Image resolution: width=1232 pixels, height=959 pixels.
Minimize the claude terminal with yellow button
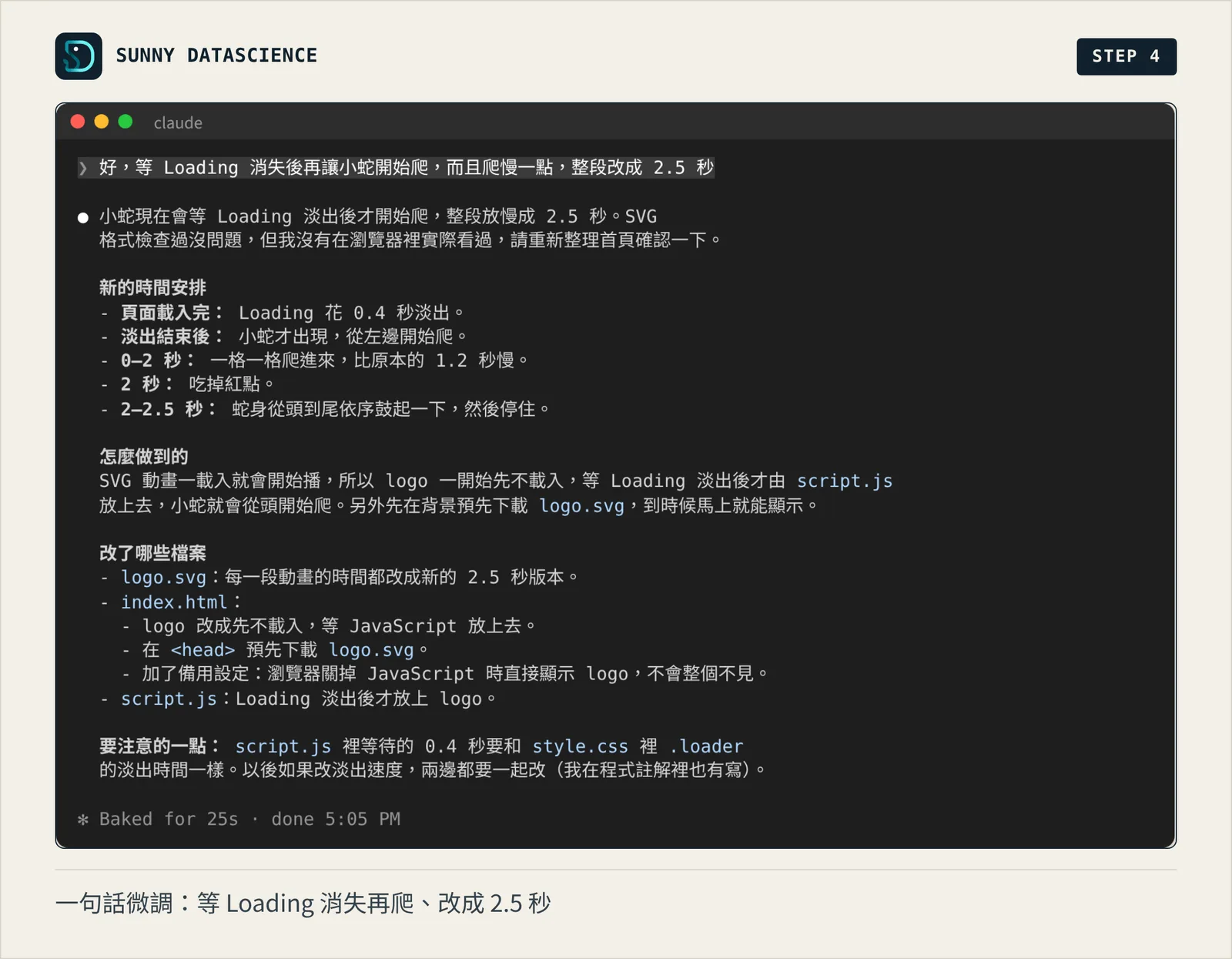(102, 122)
